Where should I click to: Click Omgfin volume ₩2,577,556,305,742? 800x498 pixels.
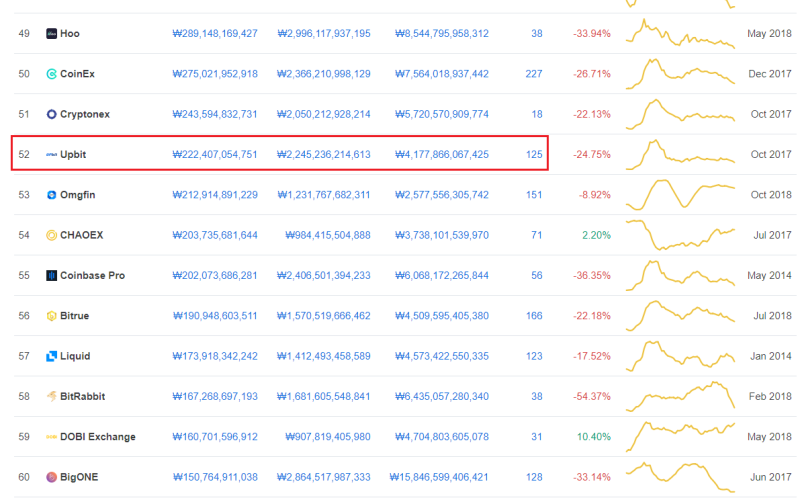pyautogui.click(x=442, y=195)
